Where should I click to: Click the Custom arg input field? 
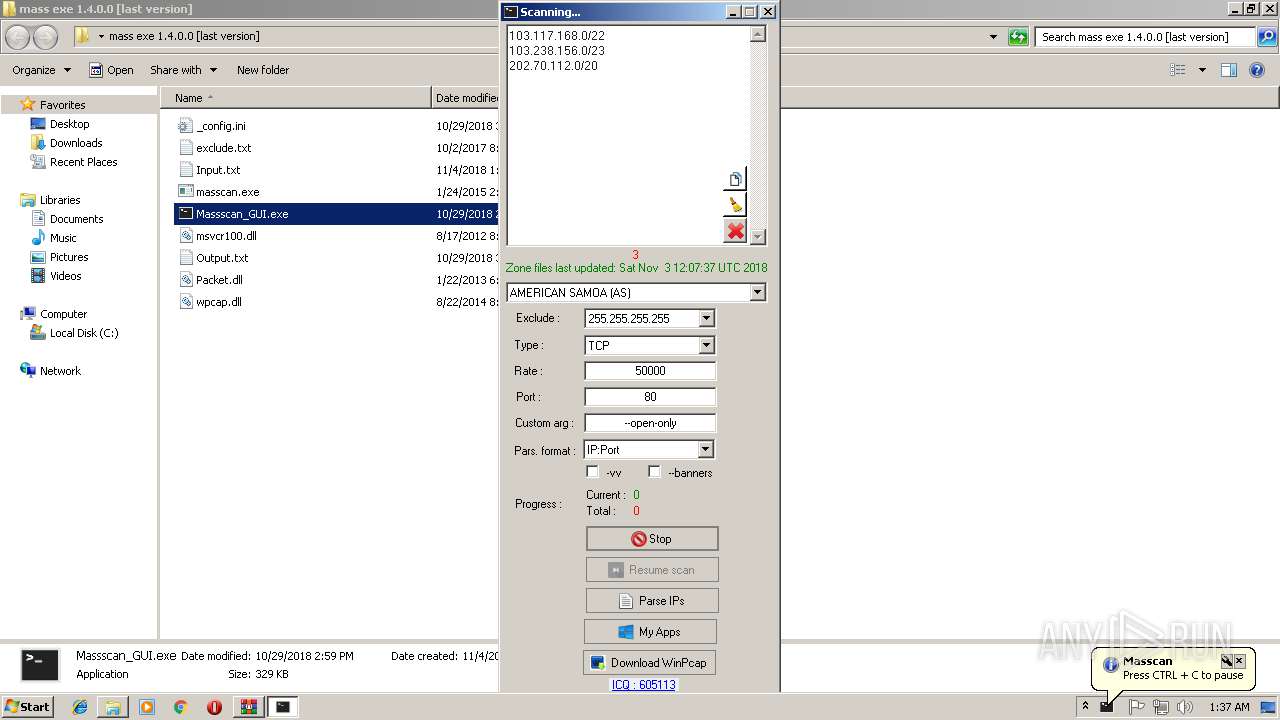pos(650,423)
